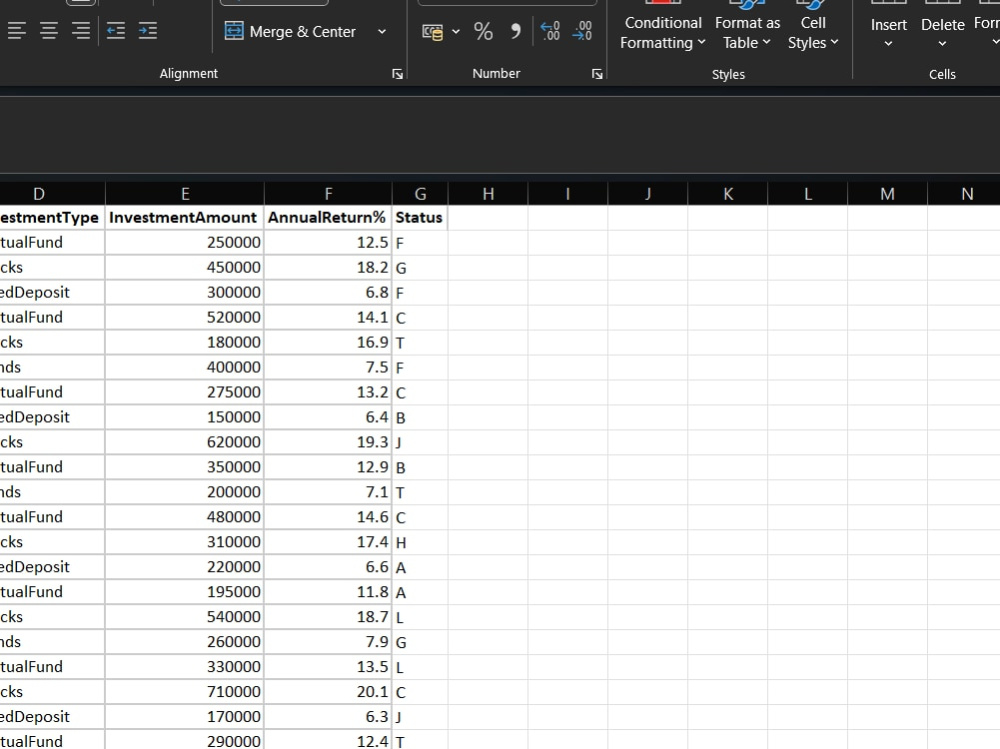
Task: Open the Accounting Number Format dropdown arrow
Action: (x=456, y=31)
